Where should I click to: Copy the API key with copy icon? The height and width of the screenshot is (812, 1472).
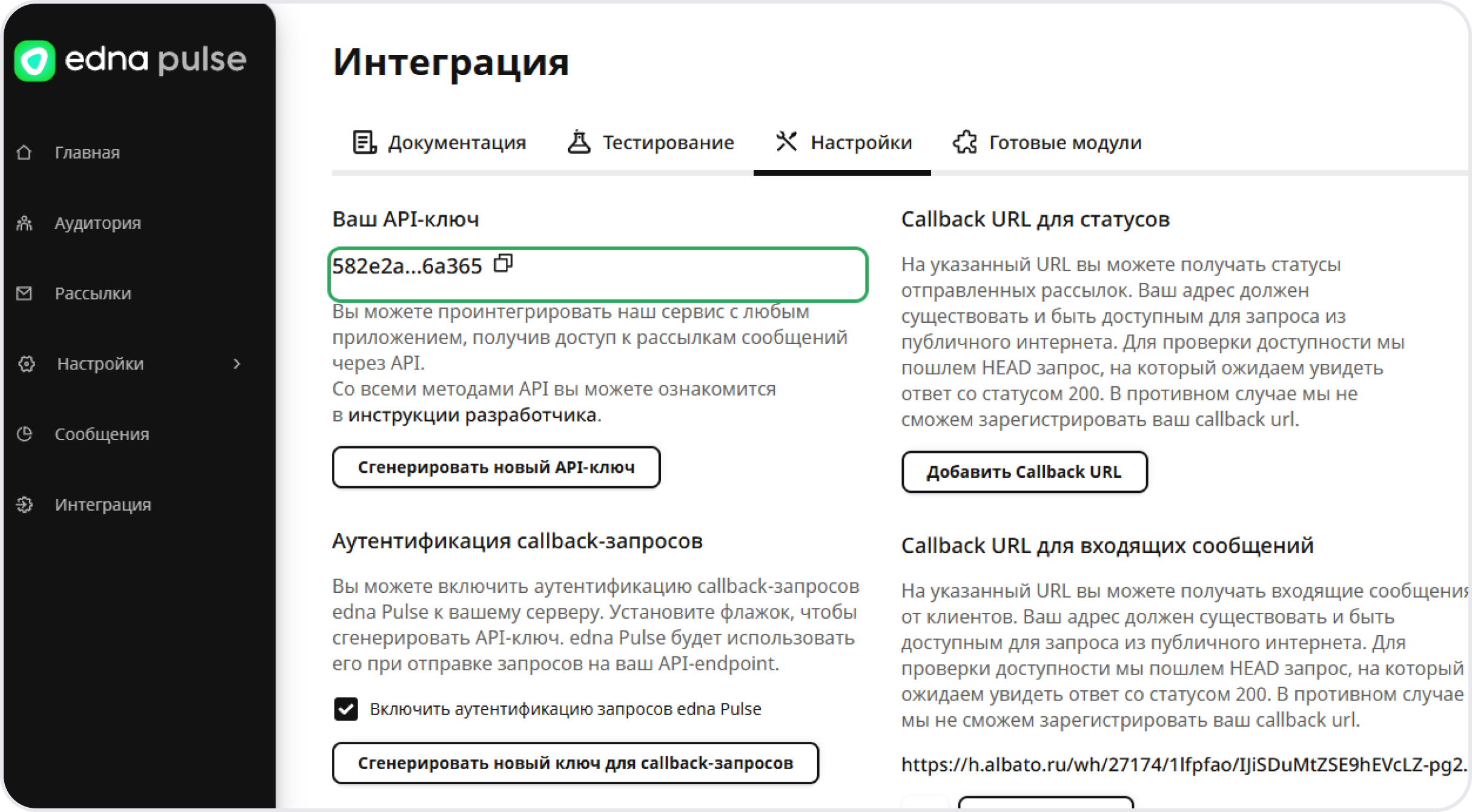(x=503, y=263)
